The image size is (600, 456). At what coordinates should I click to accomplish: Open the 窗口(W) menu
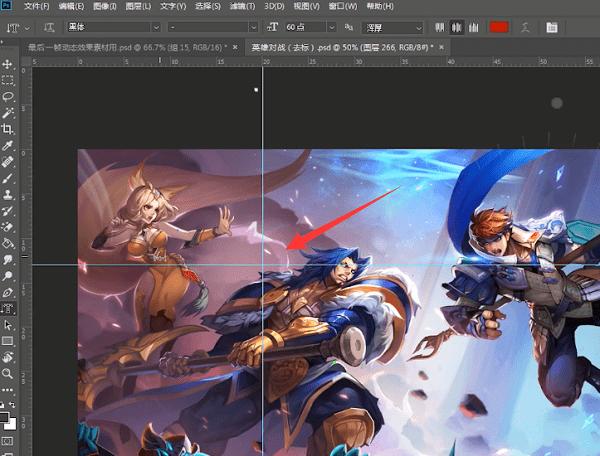click(x=342, y=6)
